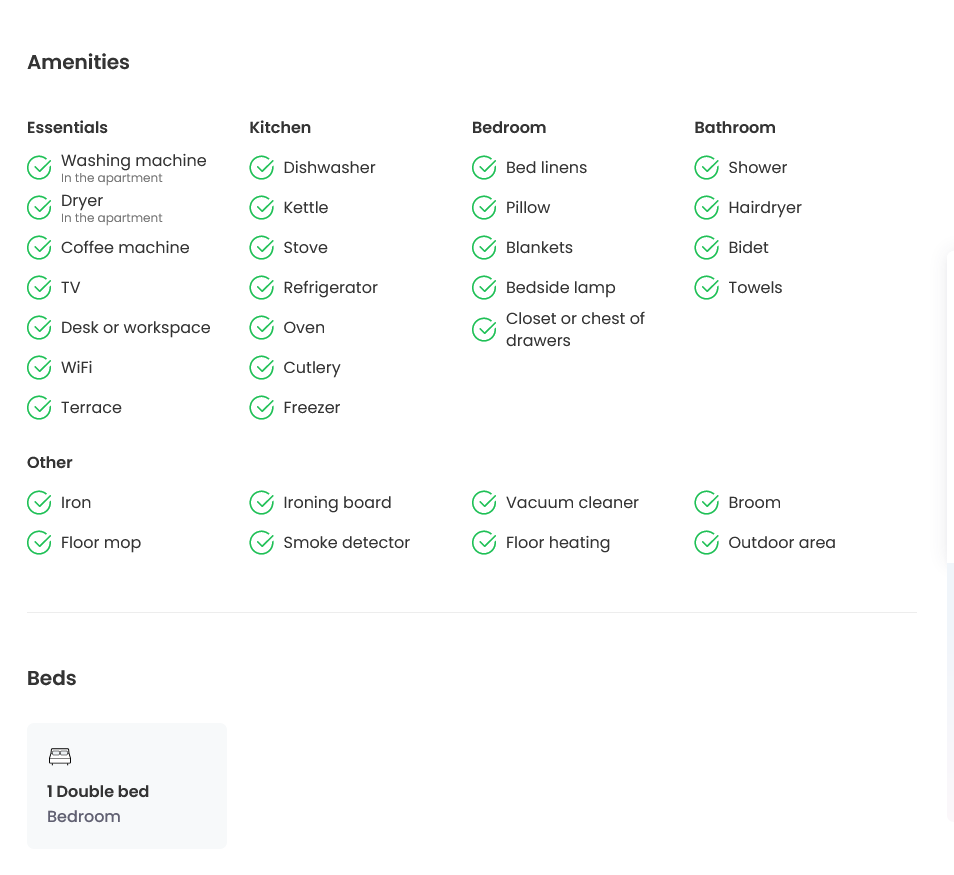The image size is (954, 875).
Task: Click the check icon next to Freezer
Action: [262, 408]
